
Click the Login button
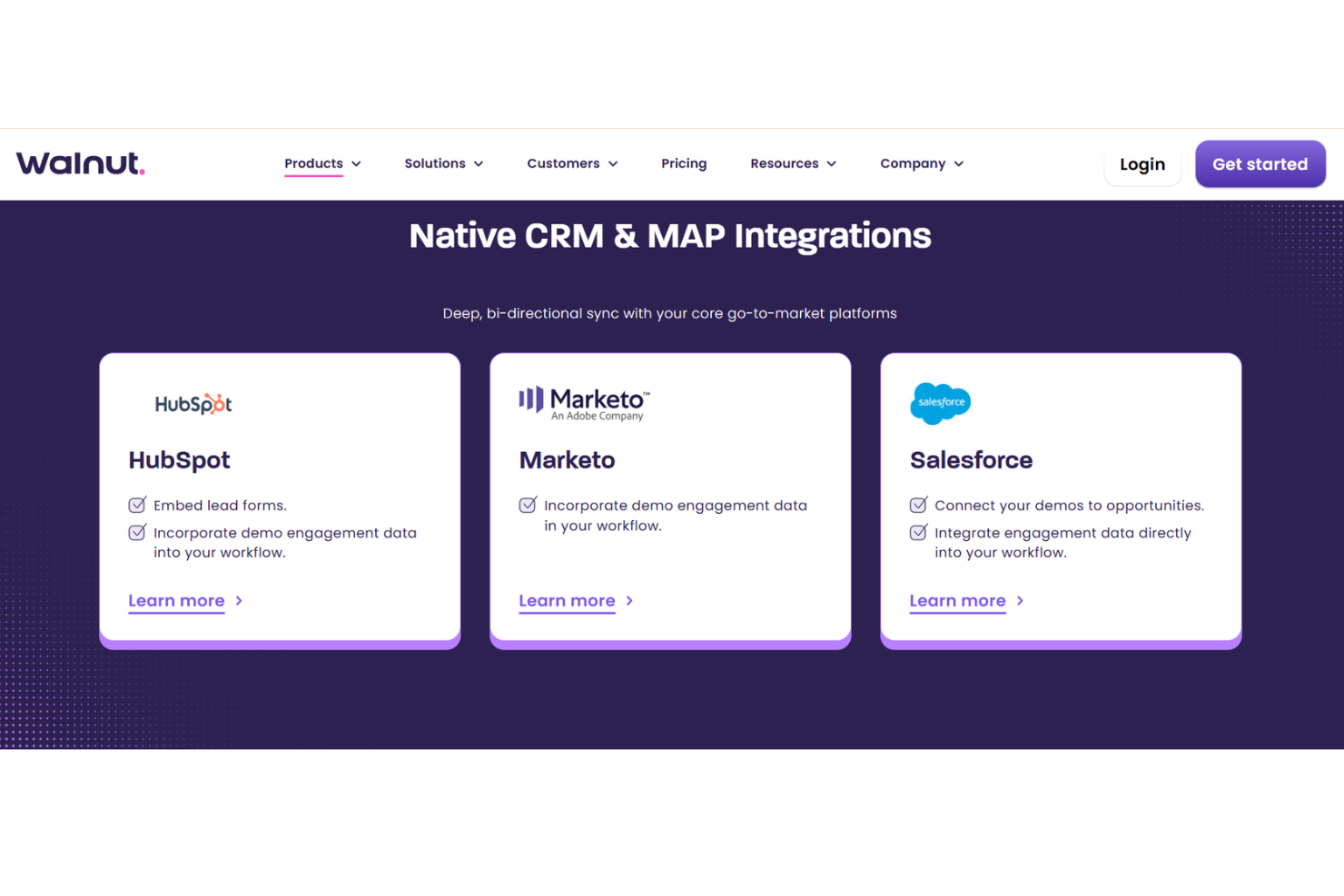point(1141,164)
